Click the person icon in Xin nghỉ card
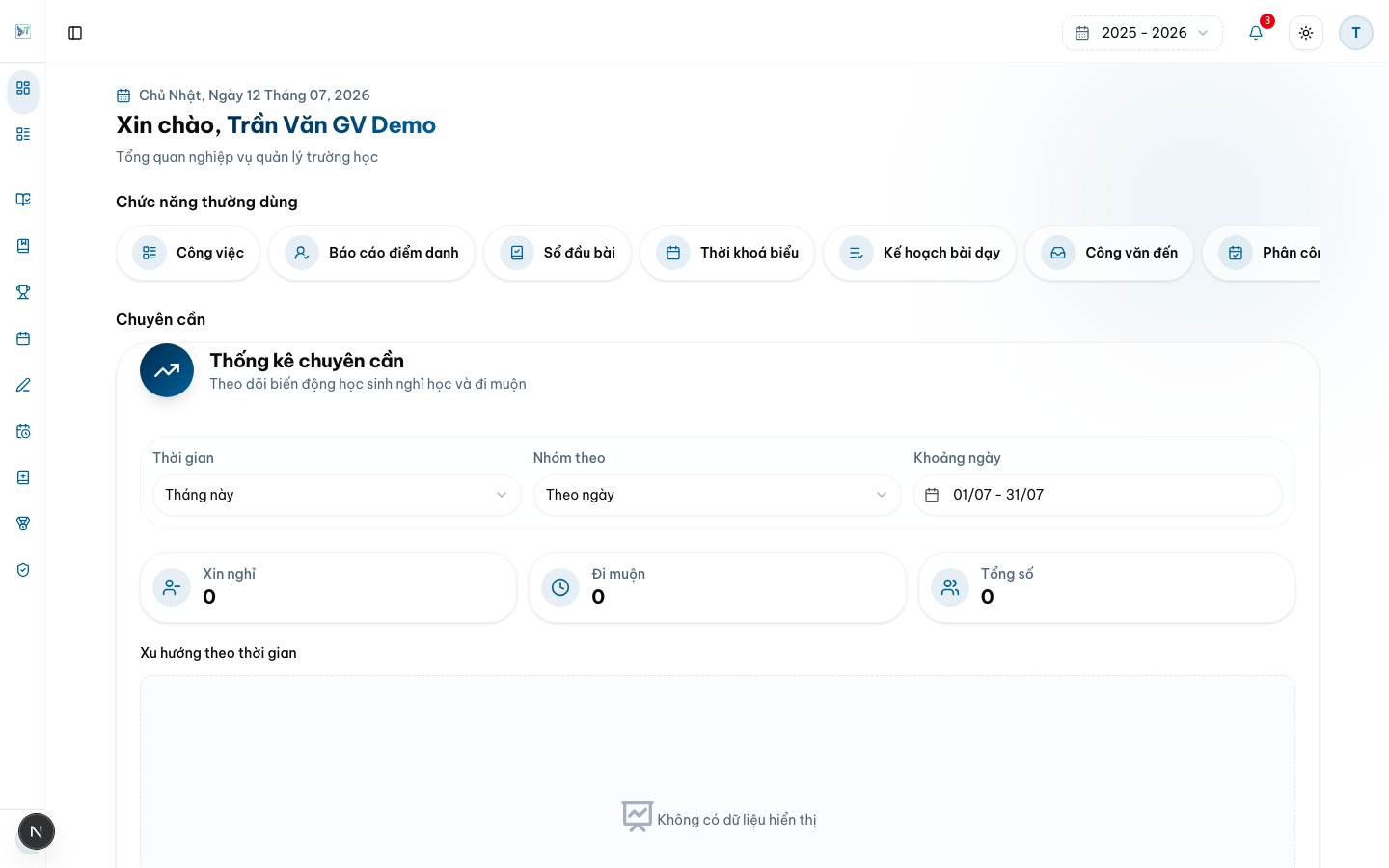Viewport: 1389px width, 868px height. point(172,587)
